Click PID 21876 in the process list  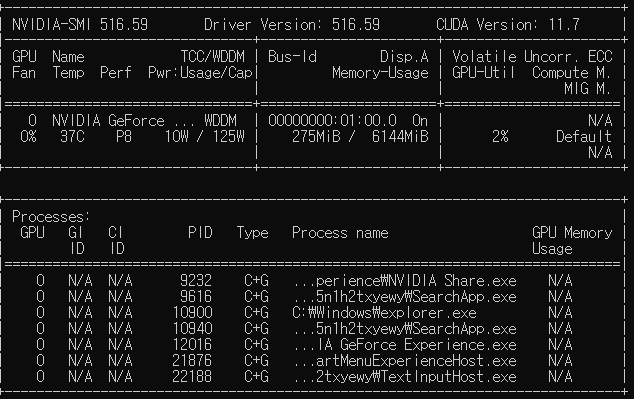tap(192, 361)
